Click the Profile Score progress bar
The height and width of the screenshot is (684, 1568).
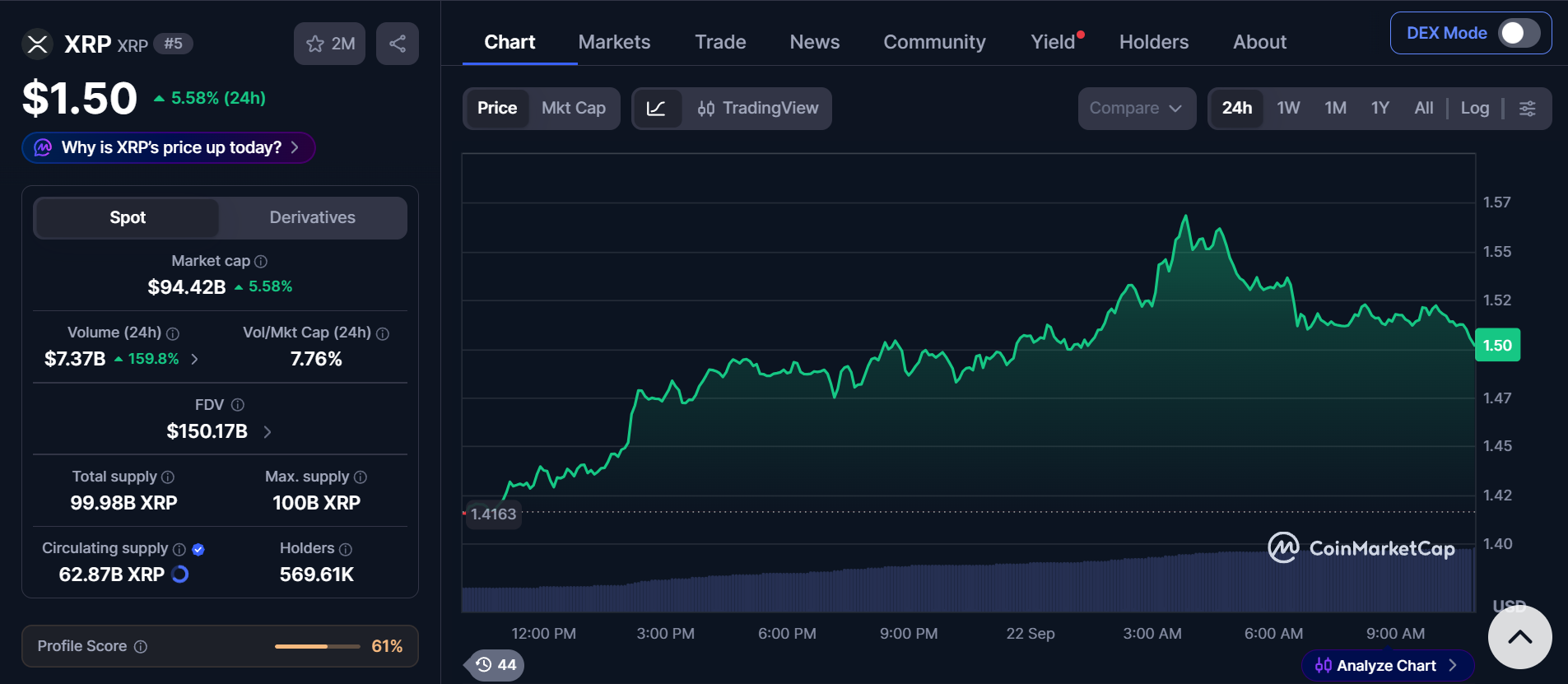click(x=317, y=646)
